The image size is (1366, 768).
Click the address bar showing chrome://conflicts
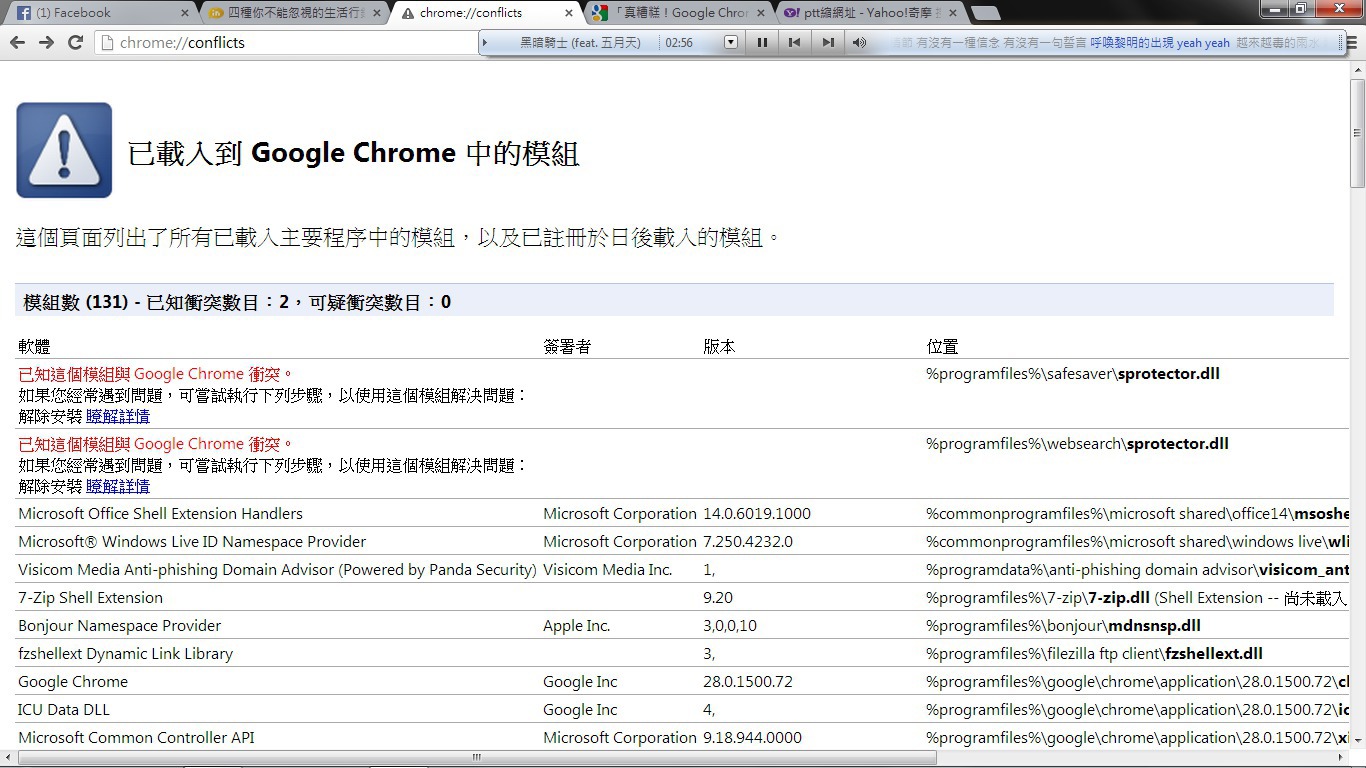pyautogui.click(x=290, y=43)
